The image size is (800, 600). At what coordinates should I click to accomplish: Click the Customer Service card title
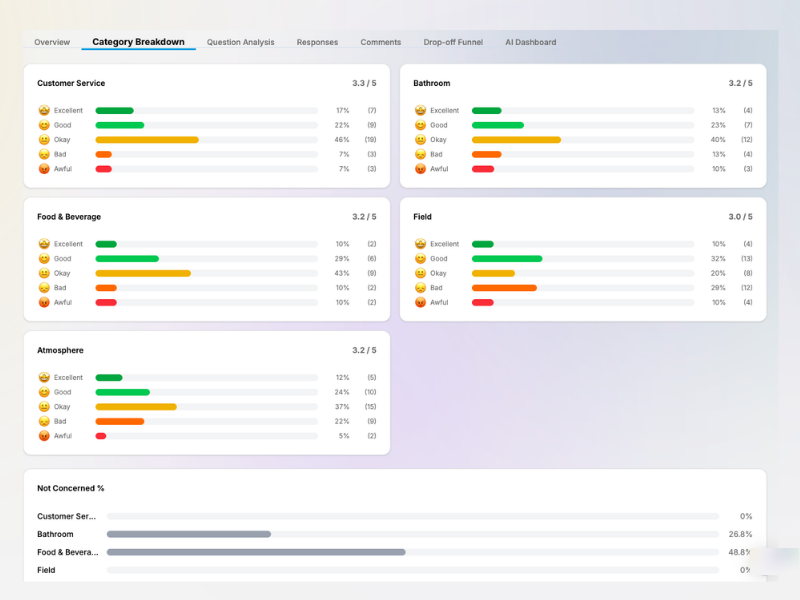point(71,83)
